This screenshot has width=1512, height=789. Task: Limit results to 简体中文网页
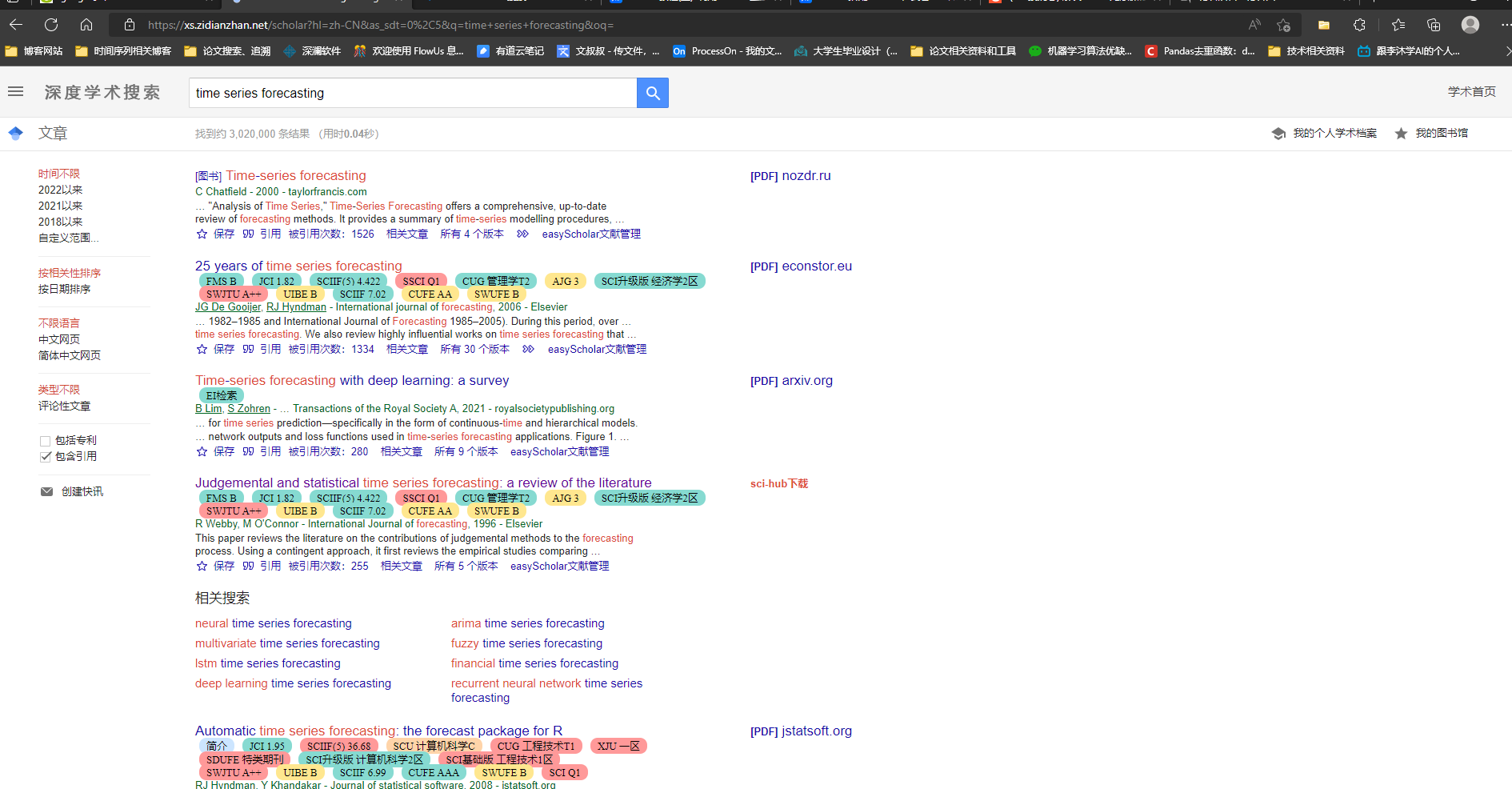pyautogui.click(x=70, y=355)
